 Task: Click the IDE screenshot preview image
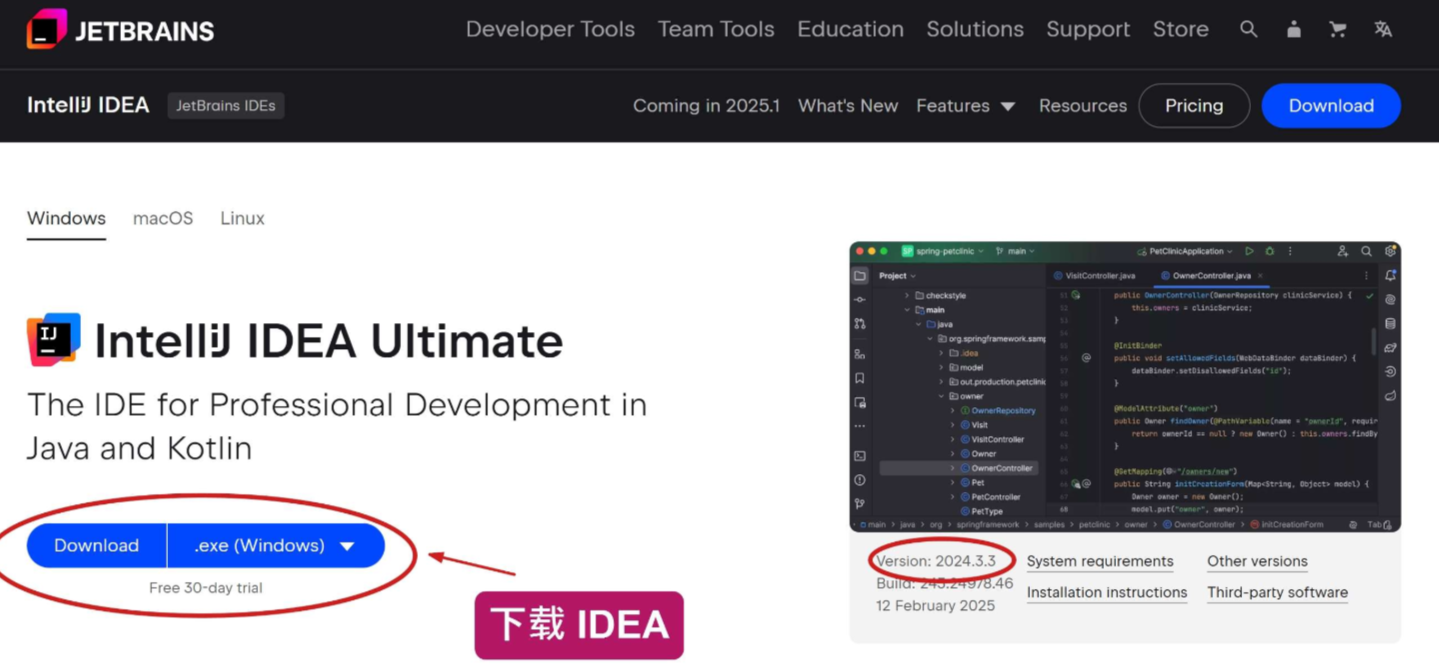coord(1125,386)
